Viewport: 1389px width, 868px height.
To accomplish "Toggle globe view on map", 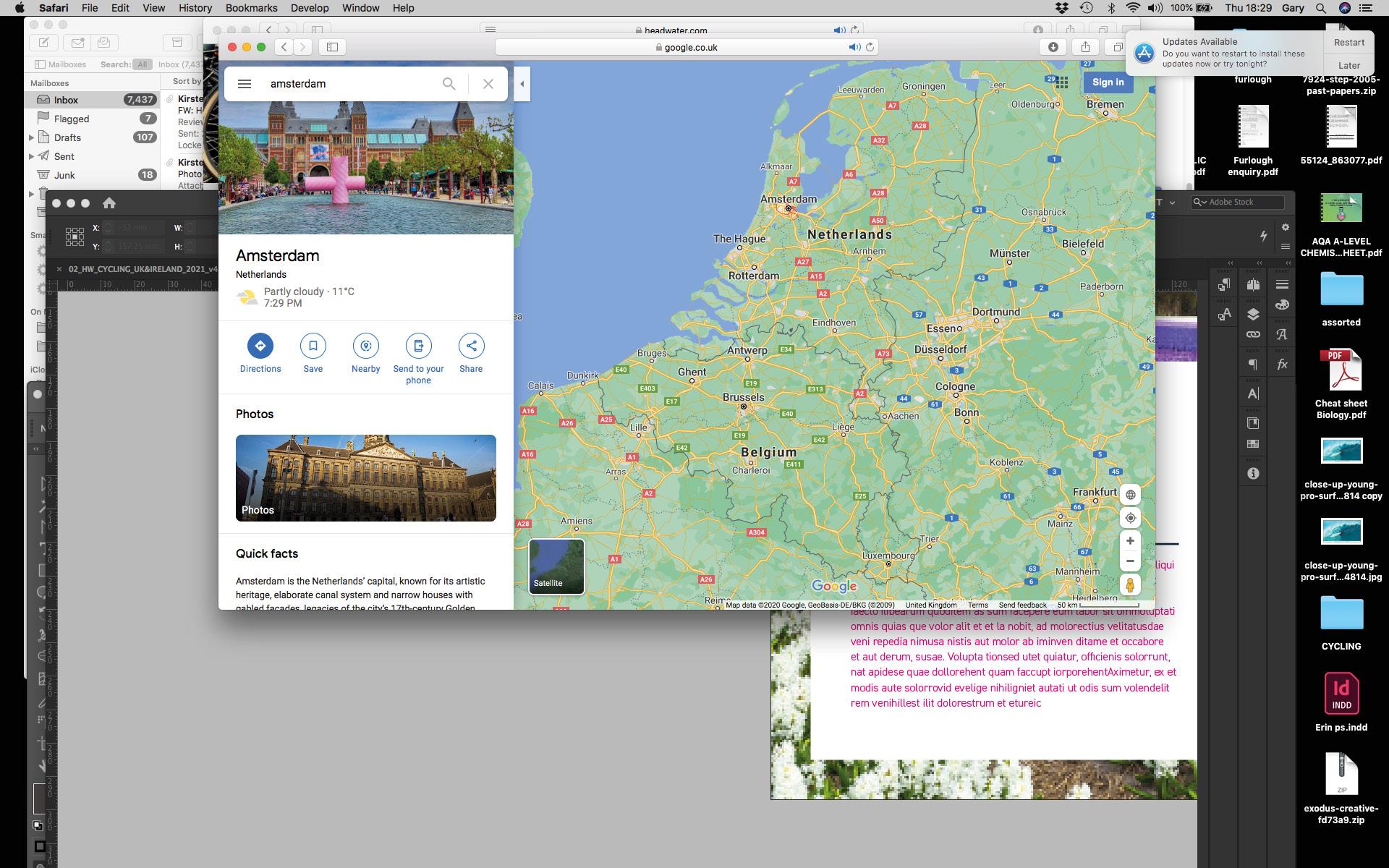I will (x=1130, y=495).
